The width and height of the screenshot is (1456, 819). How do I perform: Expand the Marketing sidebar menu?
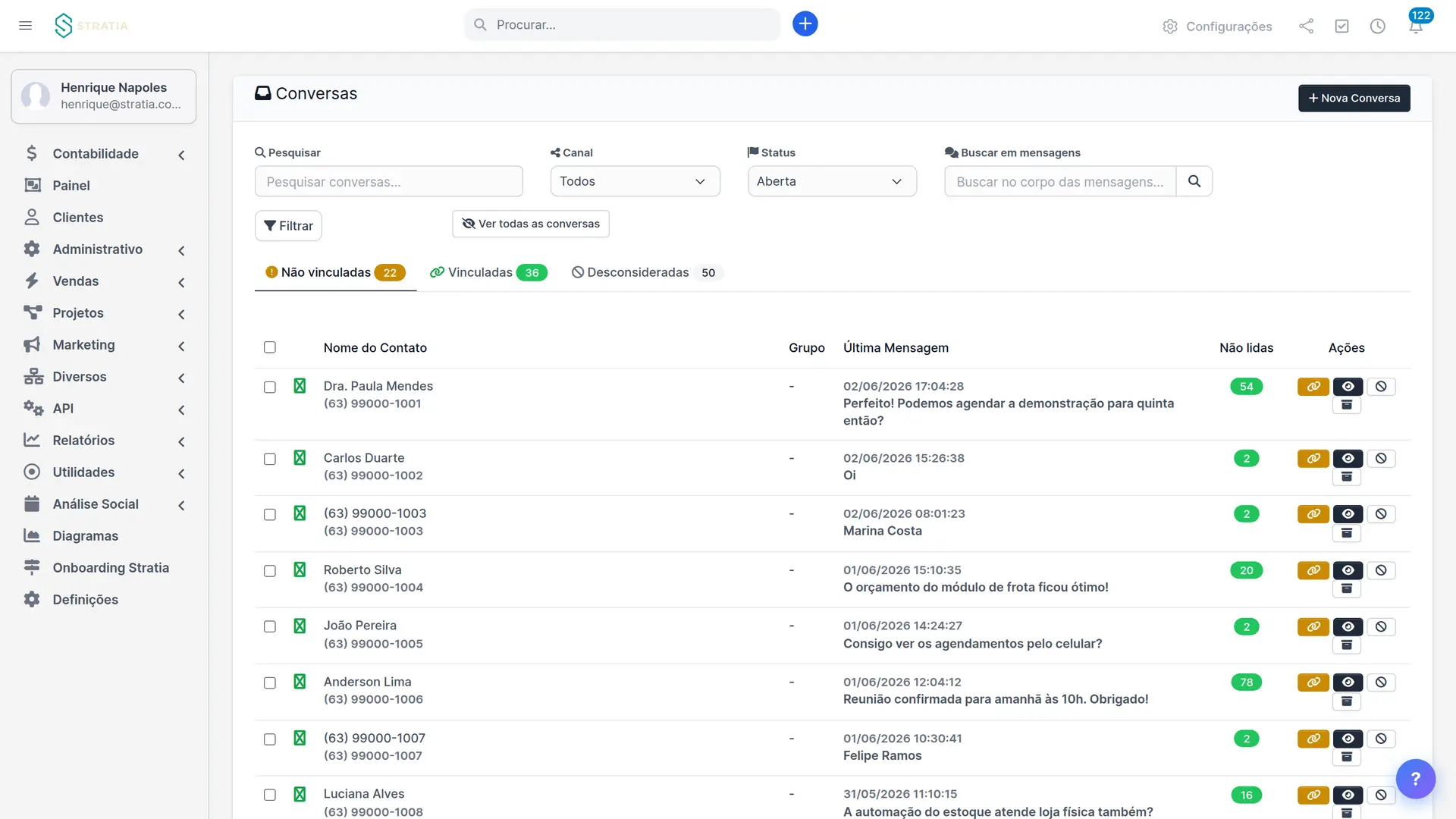(104, 345)
